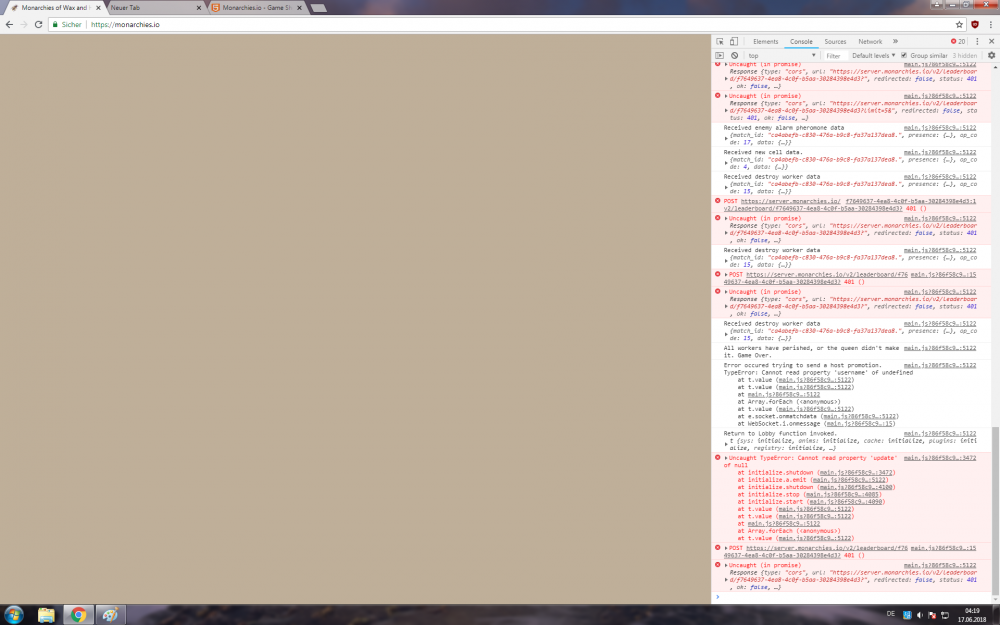The image size is (1000, 625).
Task: Click the console scrollbar up arrow
Action: click(x=995, y=66)
